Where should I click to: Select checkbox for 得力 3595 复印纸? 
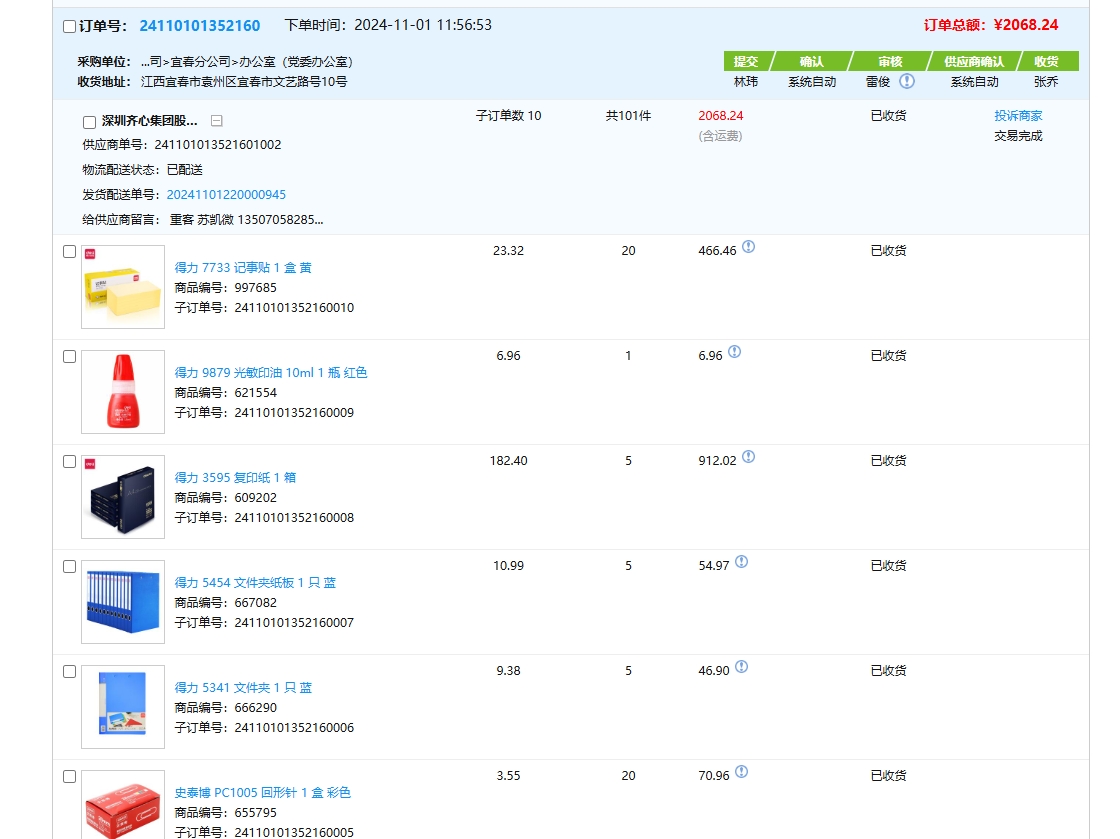point(69,461)
